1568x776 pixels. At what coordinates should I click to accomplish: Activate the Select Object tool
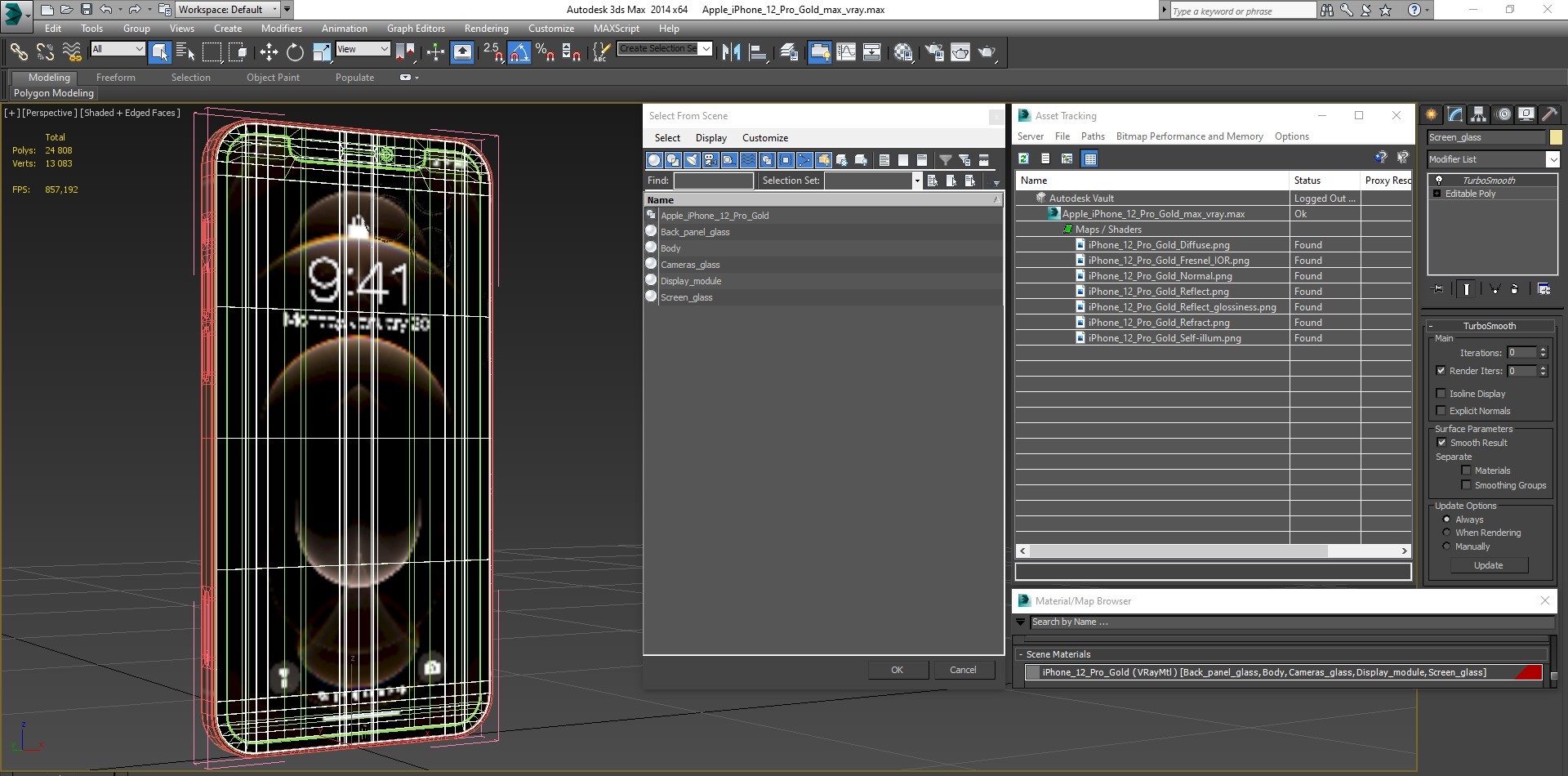(x=159, y=52)
